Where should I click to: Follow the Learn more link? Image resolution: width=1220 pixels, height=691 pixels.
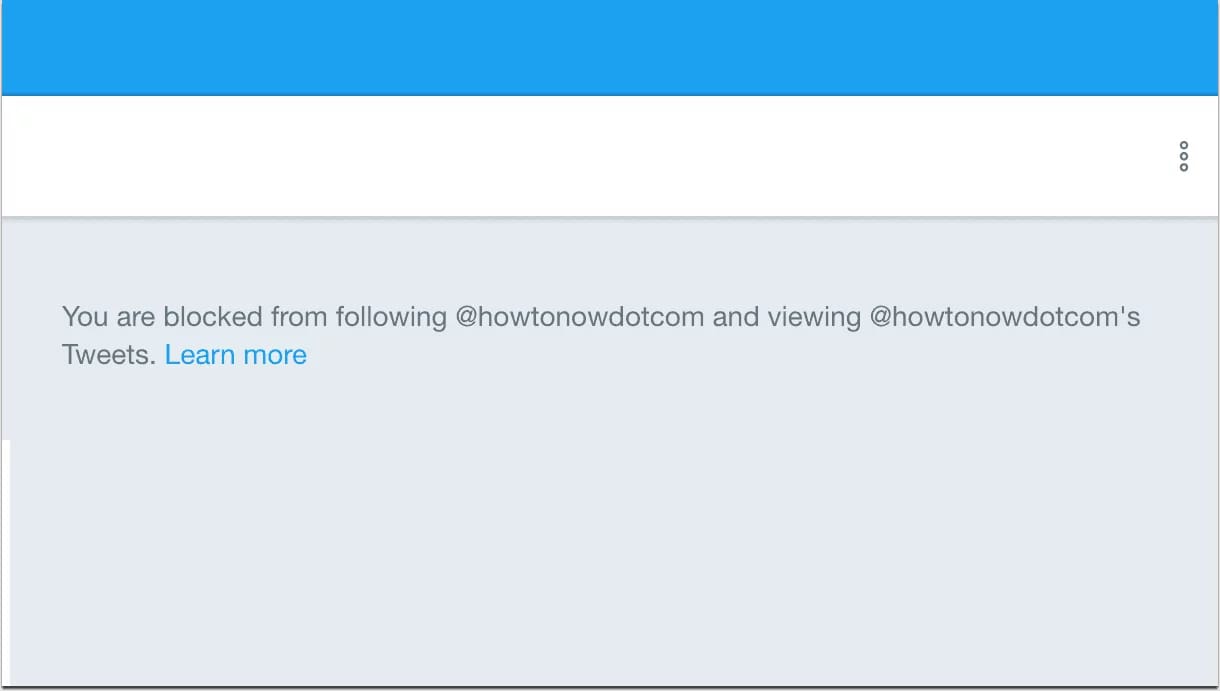[x=236, y=355]
